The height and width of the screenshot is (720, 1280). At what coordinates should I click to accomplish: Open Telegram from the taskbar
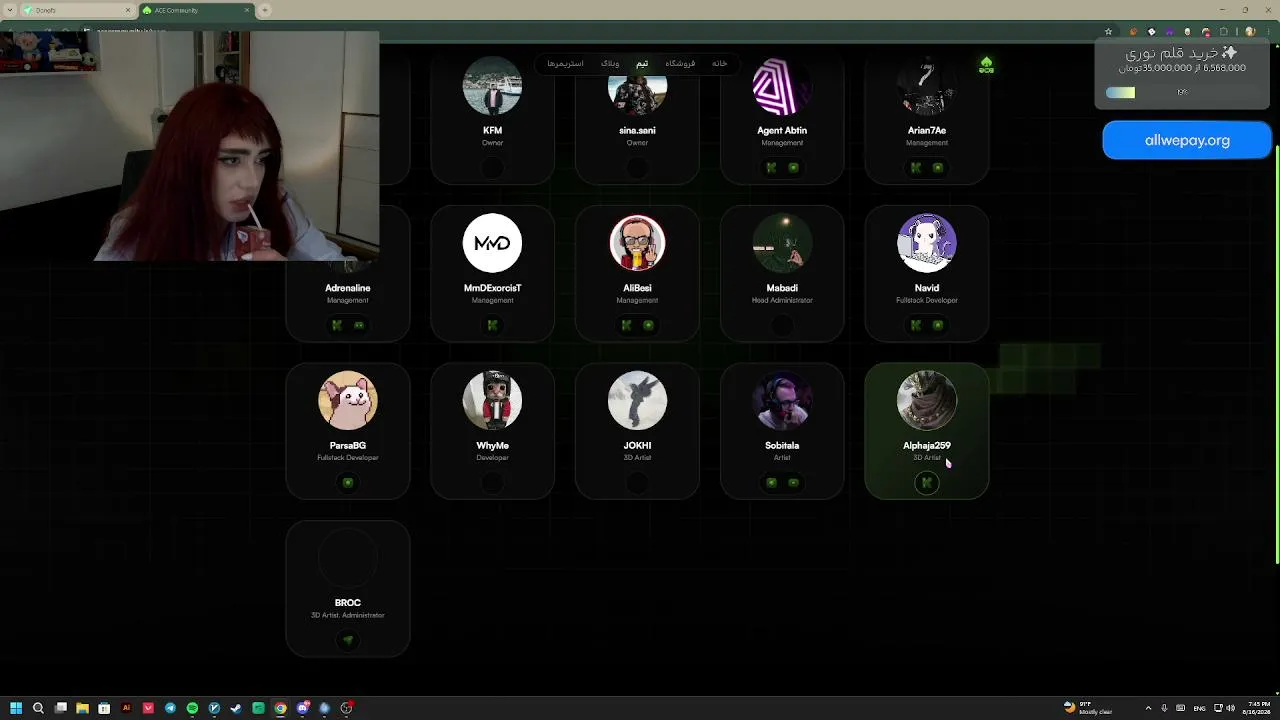click(170, 708)
